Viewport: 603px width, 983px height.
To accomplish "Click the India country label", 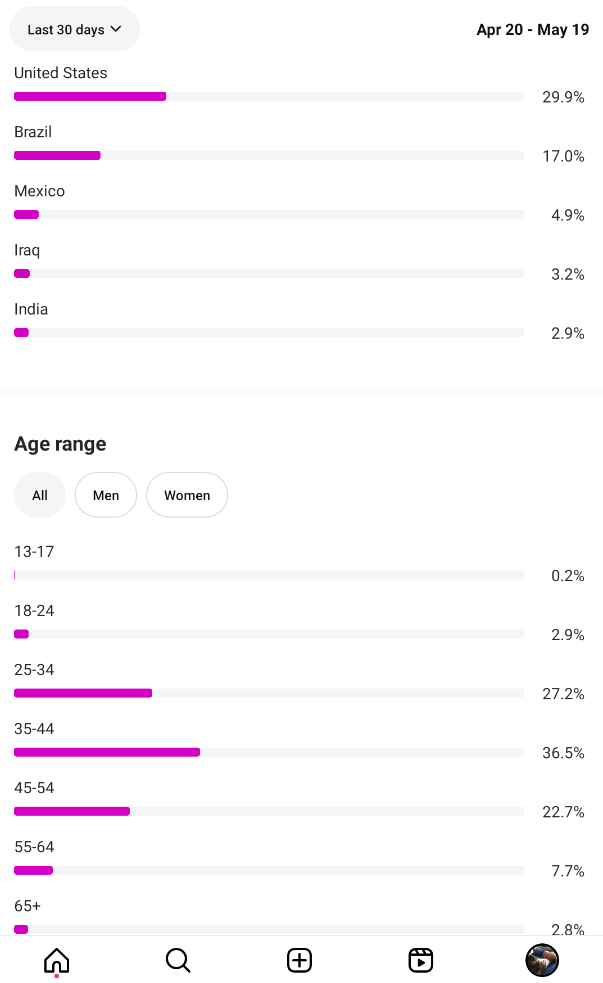I will pos(31,309).
